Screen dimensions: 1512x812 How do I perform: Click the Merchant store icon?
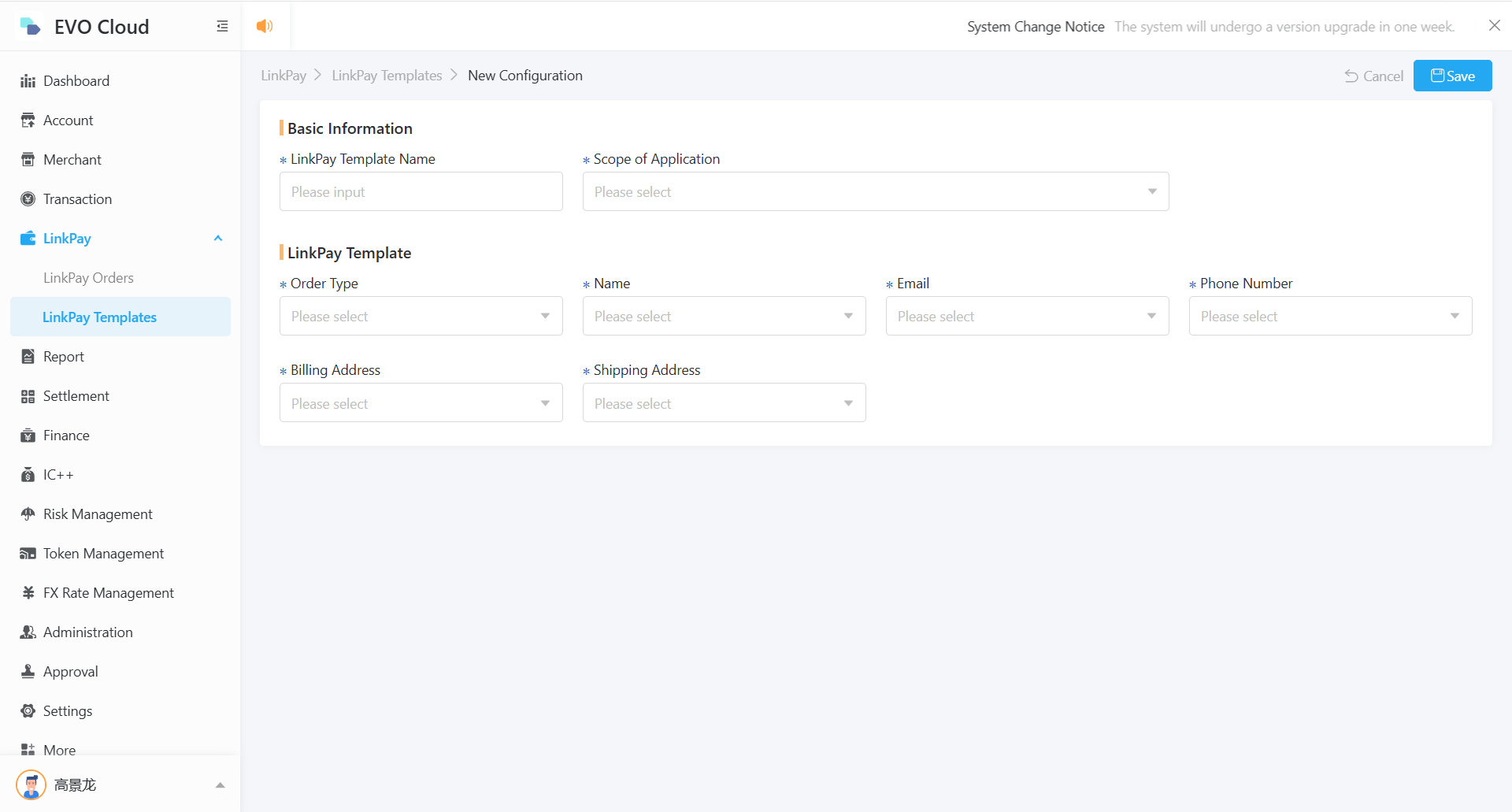pyautogui.click(x=28, y=160)
